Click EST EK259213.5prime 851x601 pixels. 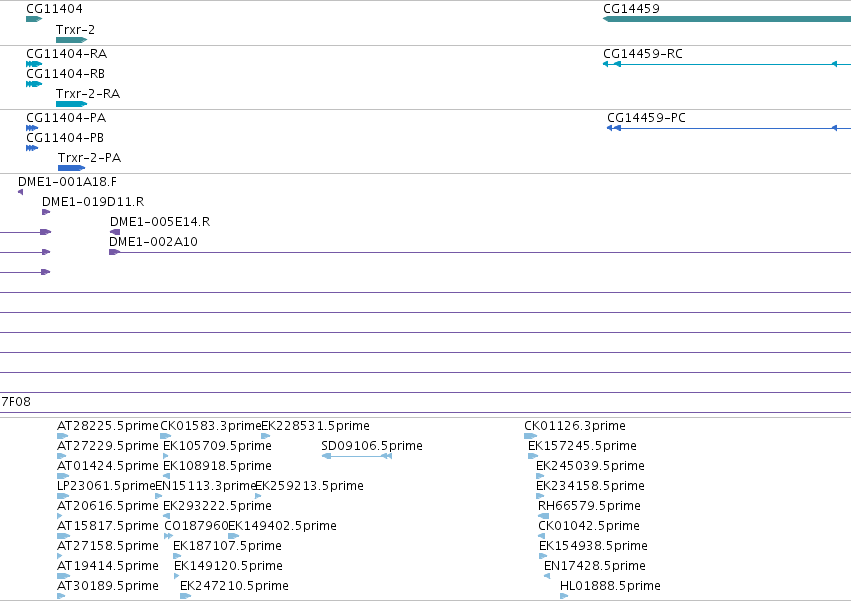(x=309, y=486)
